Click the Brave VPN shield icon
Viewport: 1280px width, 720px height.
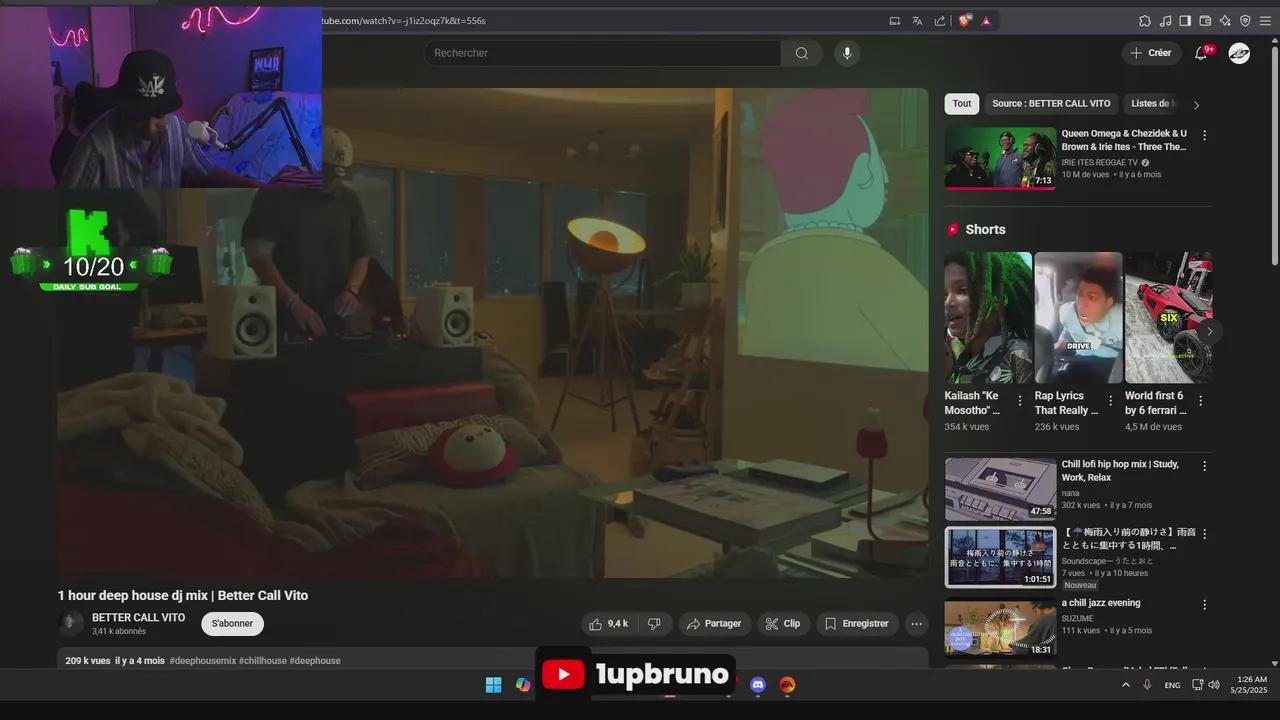pyautogui.click(x=1245, y=20)
